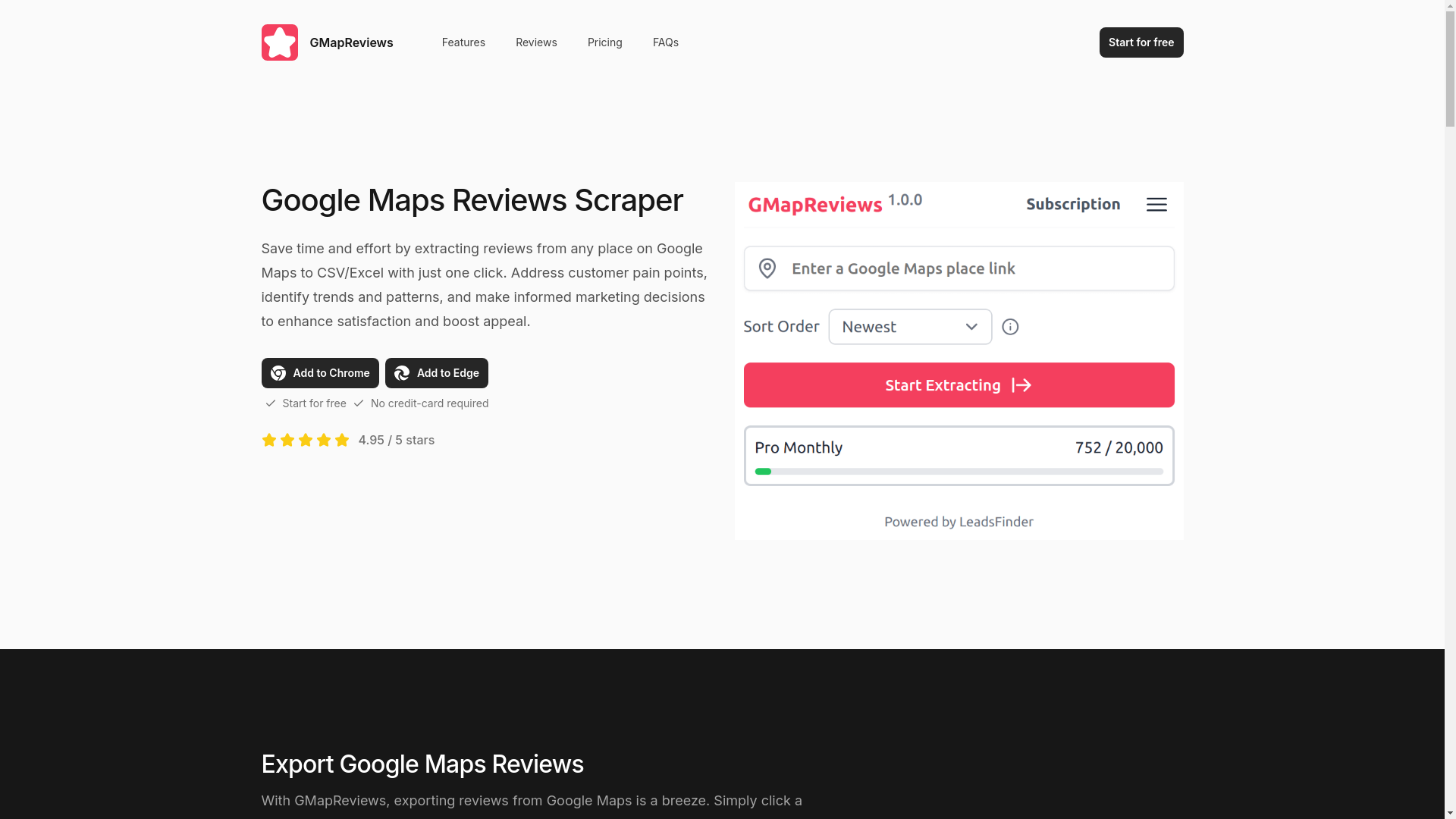Go to the Features nav item
The height and width of the screenshot is (819, 1456).
pyautogui.click(x=463, y=42)
